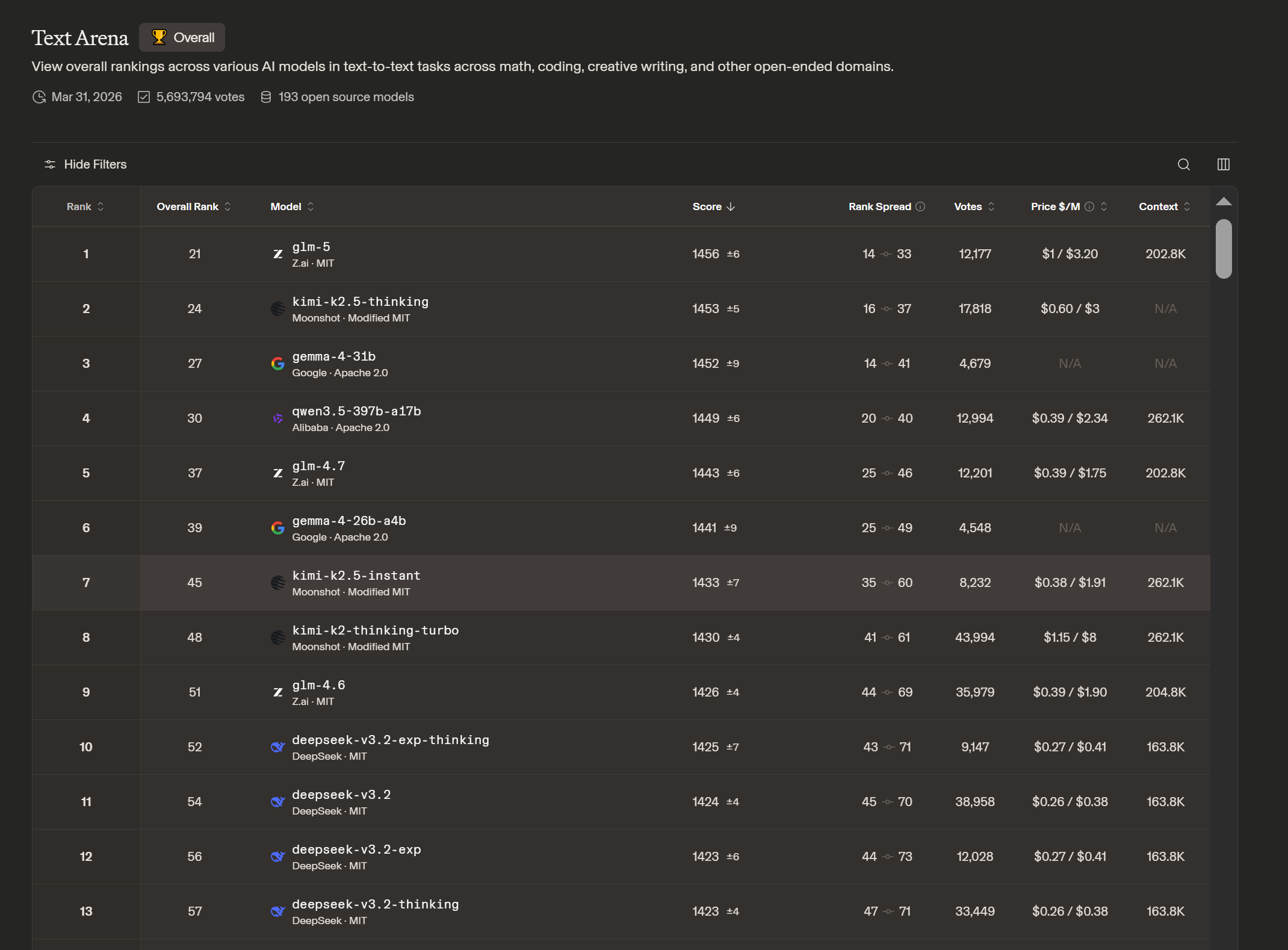Click the Moonshot logo beside kimi-k2.5-thinking
The image size is (1288, 950).
(277, 309)
